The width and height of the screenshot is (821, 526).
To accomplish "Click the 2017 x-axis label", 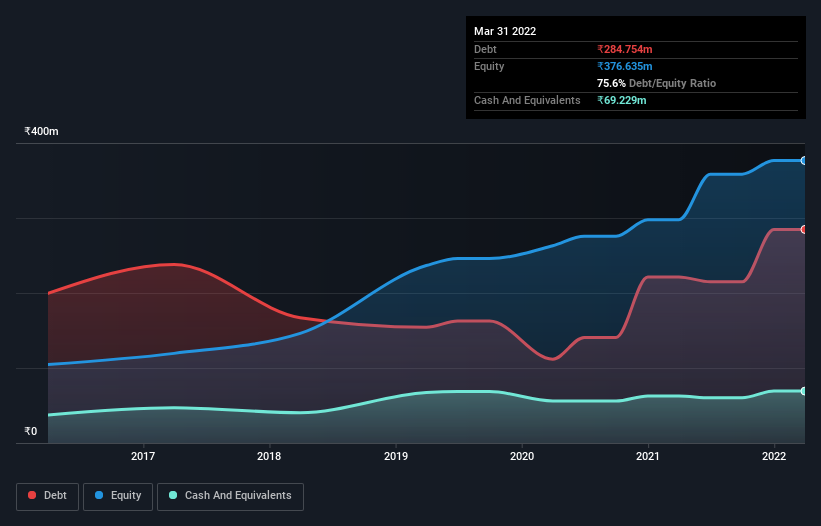I will pos(143,456).
